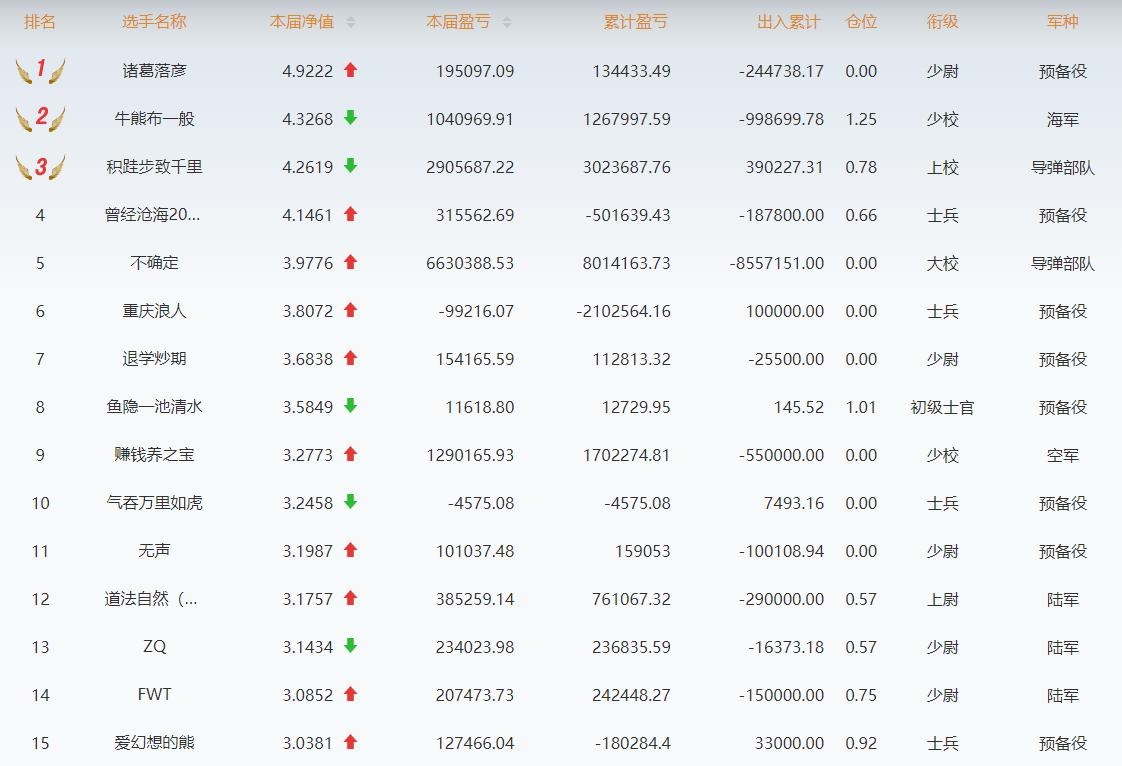Select player FWT name
This screenshot has height=766, width=1122.
tap(154, 695)
